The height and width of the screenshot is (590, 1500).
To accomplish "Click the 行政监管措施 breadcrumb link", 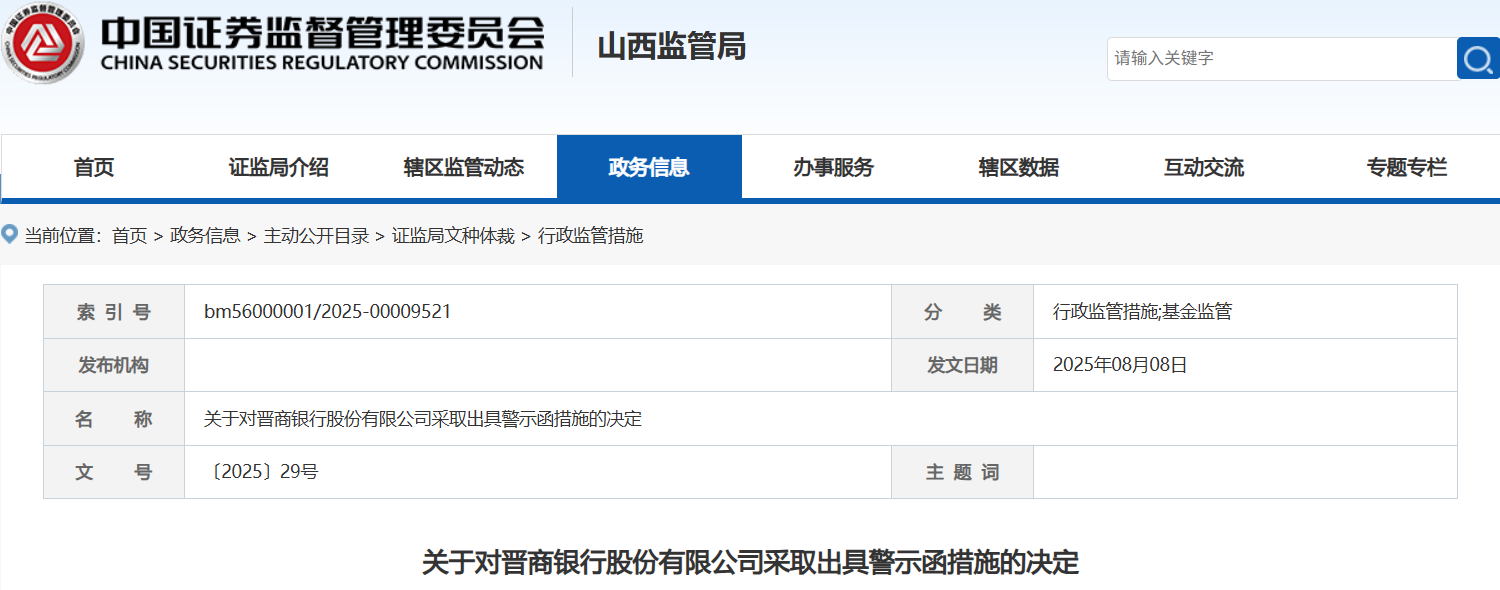I will pyautogui.click(x=590, y=236).
